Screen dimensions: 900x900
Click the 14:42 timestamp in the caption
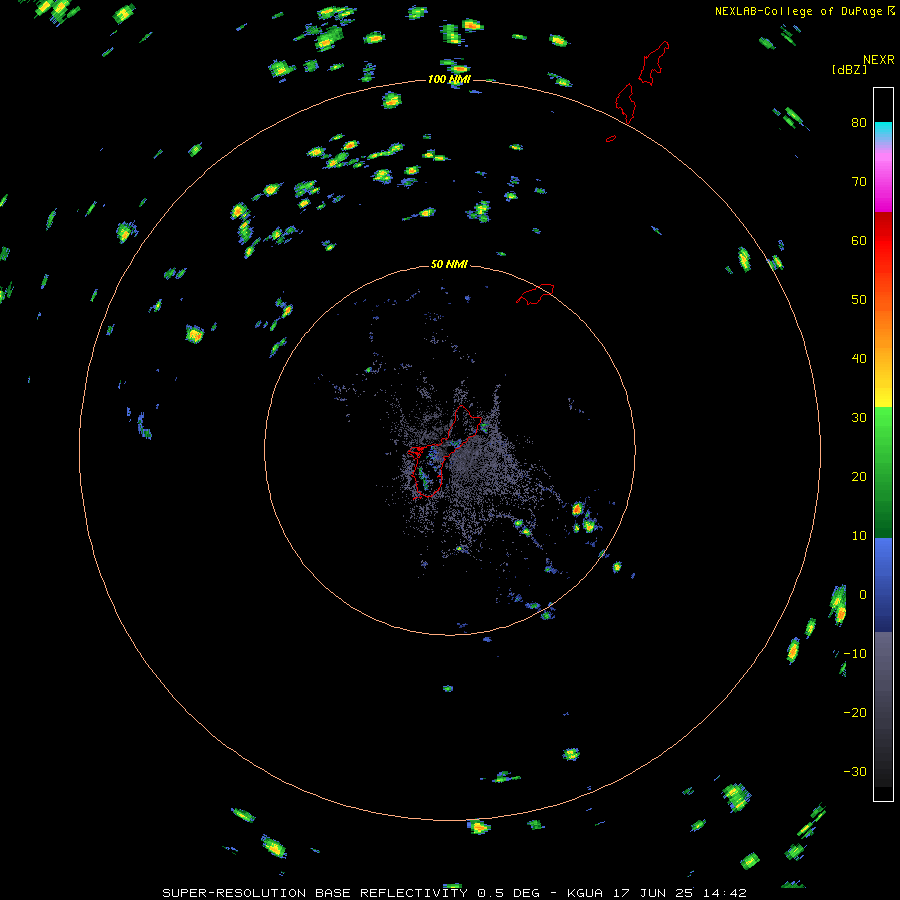tap(727, 893)
